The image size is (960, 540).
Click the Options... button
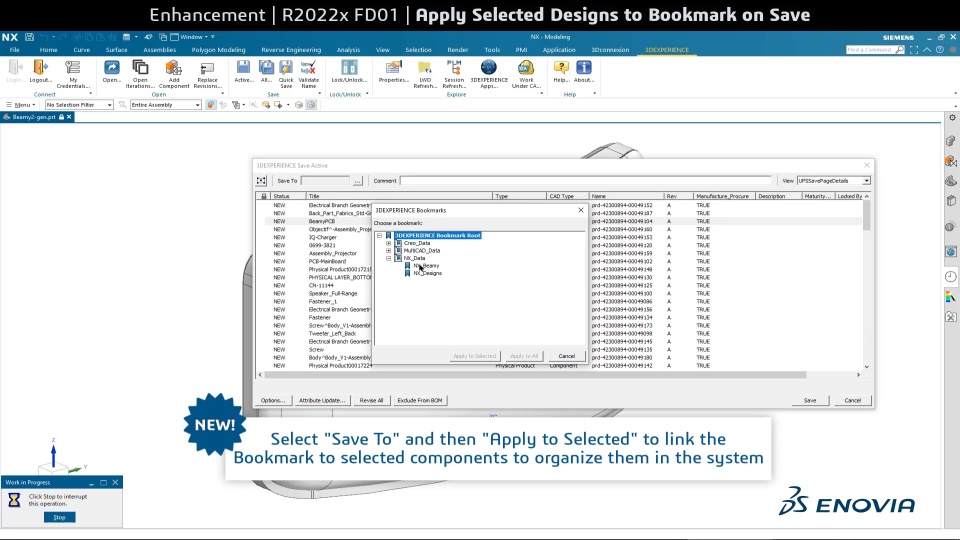pos(272,400)
